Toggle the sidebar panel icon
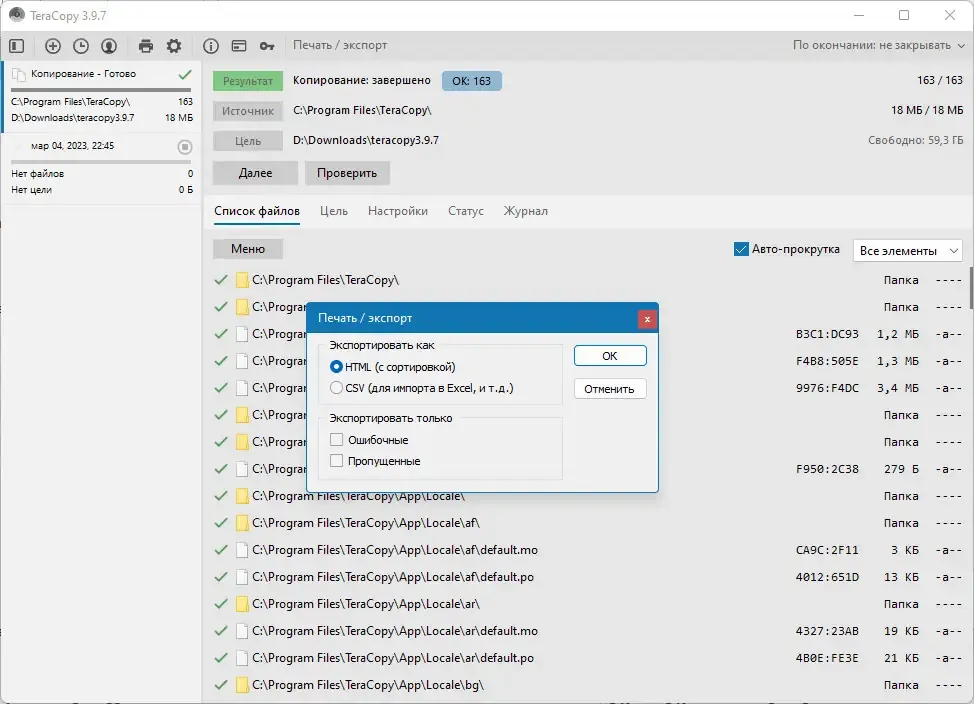Image resolution: width=974 pixels, height=704 pixels. [x=17, y=45]
